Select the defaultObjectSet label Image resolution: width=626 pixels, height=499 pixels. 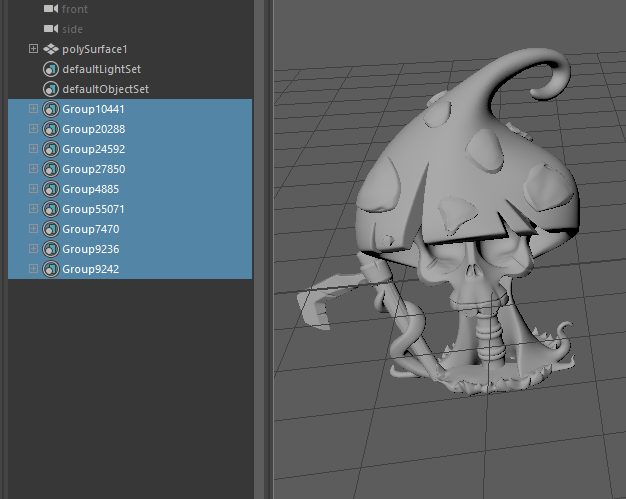click(x=105, y=89)
